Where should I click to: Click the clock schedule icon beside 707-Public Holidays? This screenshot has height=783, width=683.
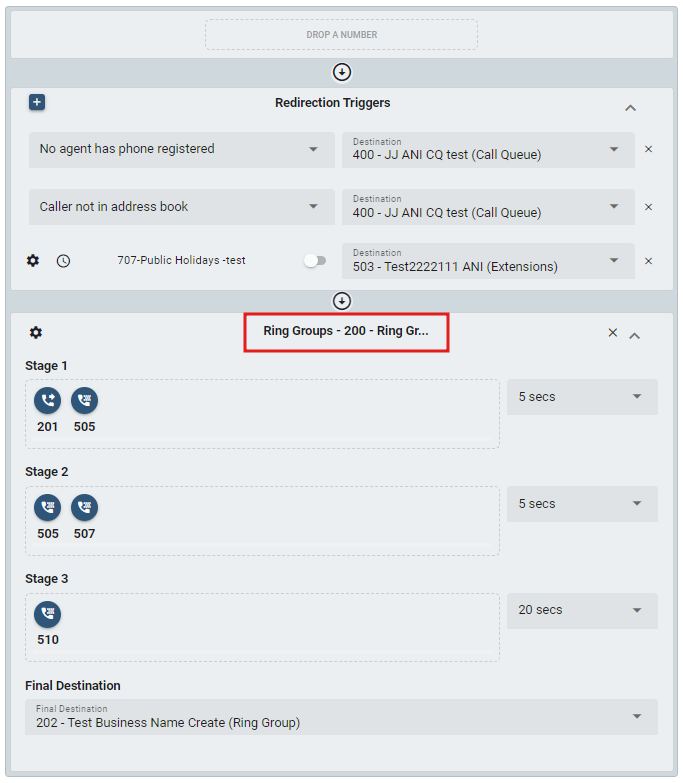pyautogui.click(x=63, y=260)
